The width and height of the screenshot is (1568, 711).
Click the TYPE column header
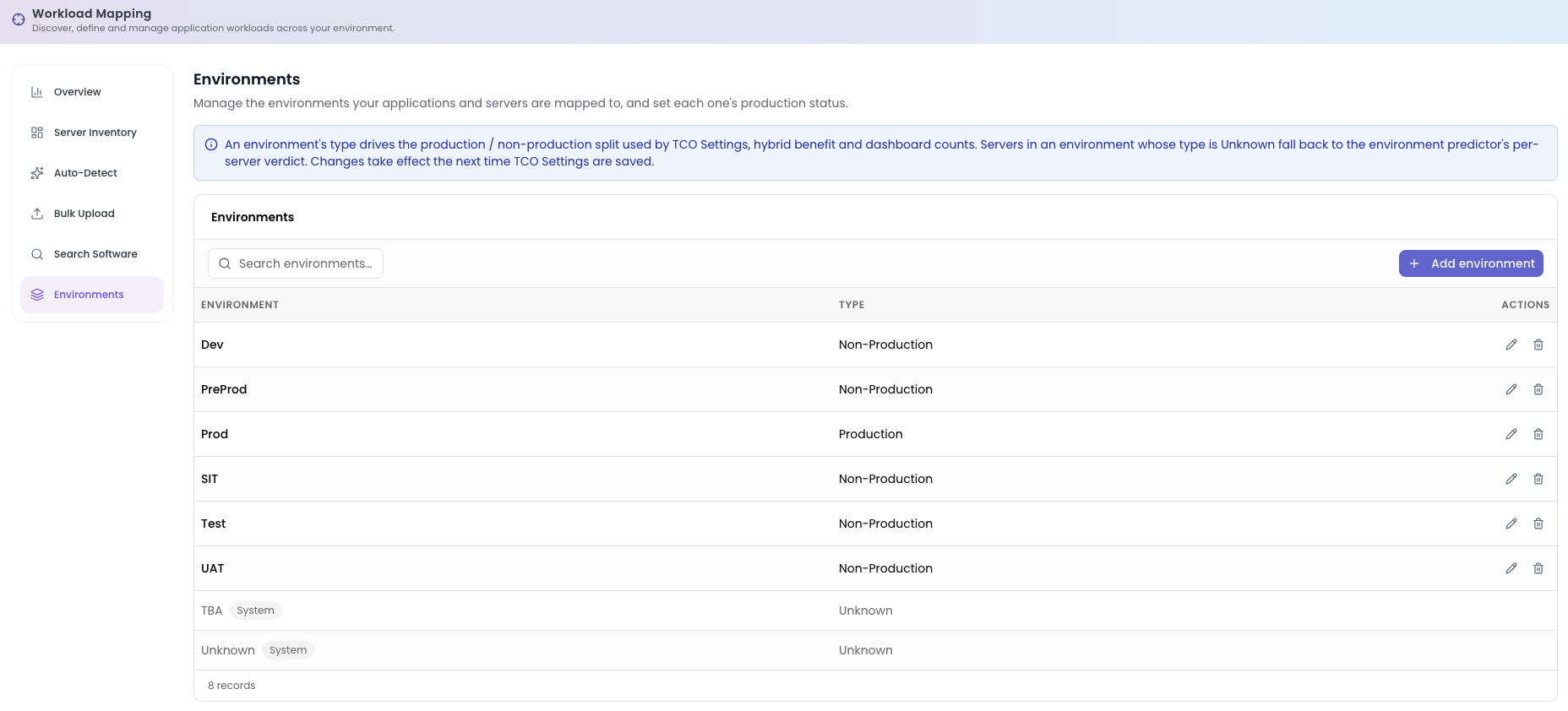852,305
